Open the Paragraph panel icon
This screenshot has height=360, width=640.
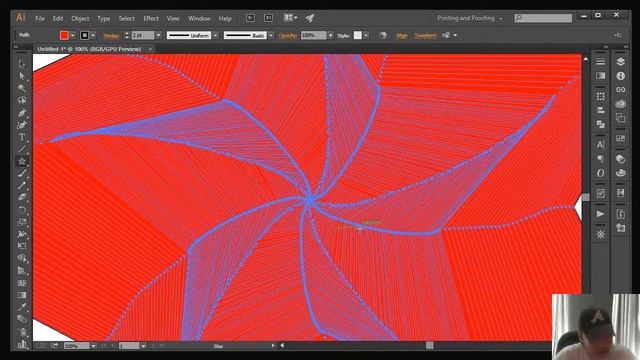pos(600,159)
